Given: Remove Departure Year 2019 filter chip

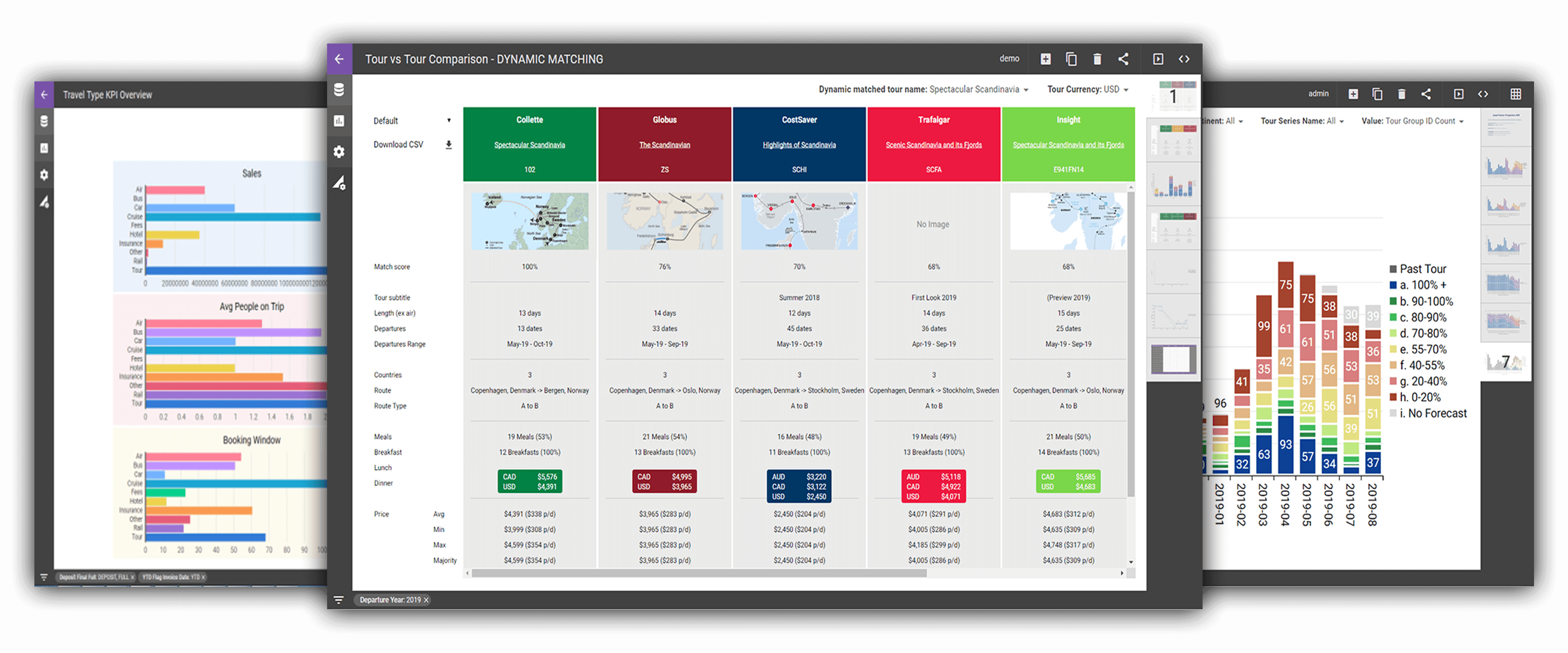Looking at the screenshot, I should coord(426,600).
